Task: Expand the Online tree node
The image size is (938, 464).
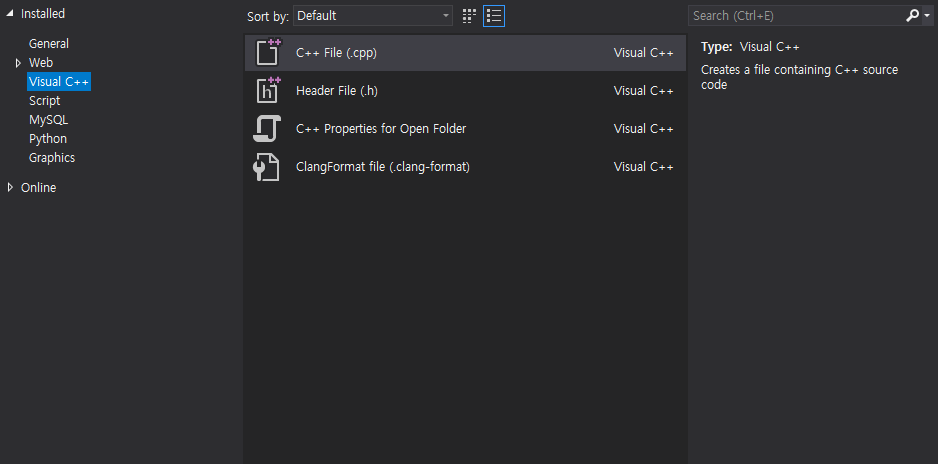Action: click(10, 188)
